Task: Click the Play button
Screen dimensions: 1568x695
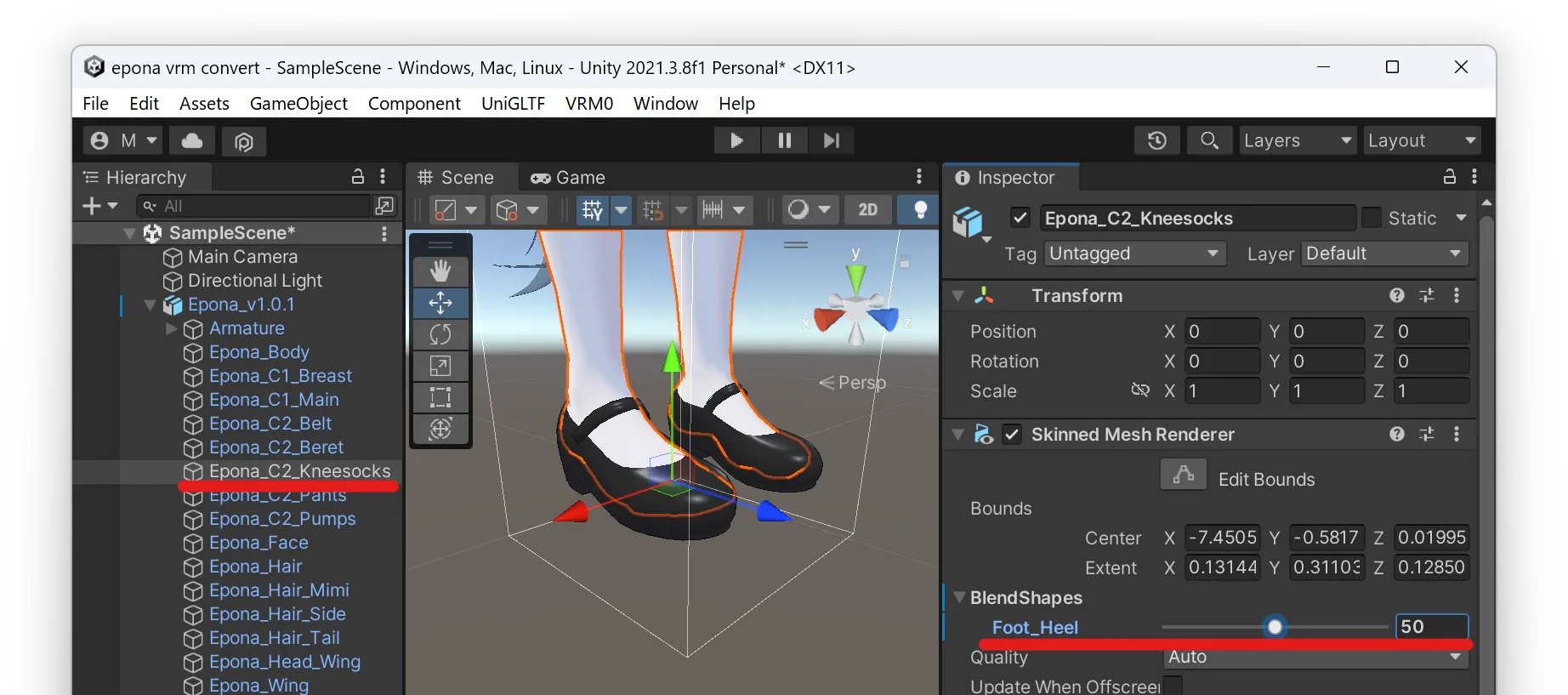Action: 737,140
